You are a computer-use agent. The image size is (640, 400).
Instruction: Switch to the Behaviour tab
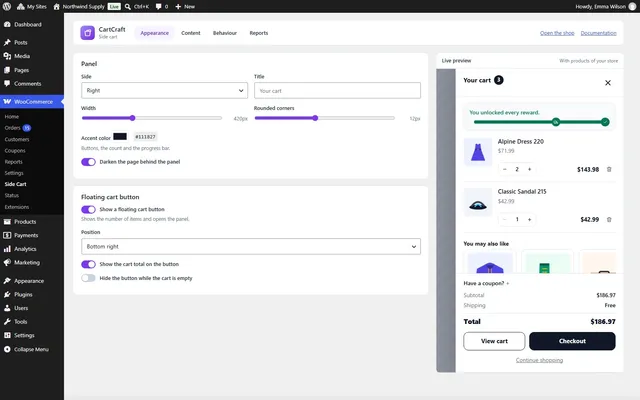click(224, 33)
